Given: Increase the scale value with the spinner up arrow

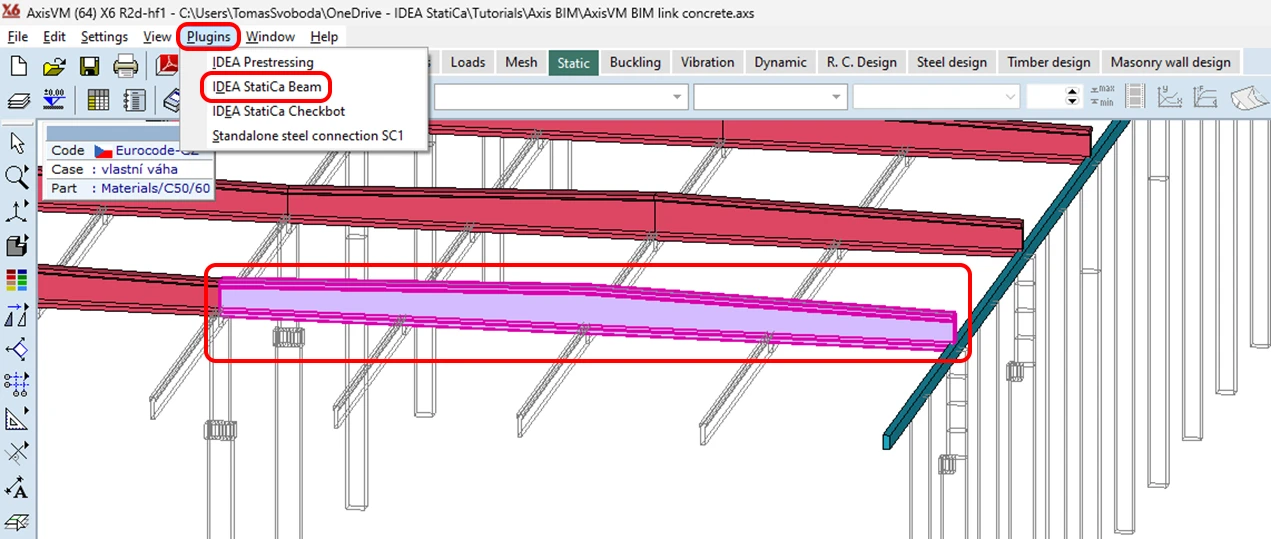Looking at the screenshot, I should pos(1073,92).
